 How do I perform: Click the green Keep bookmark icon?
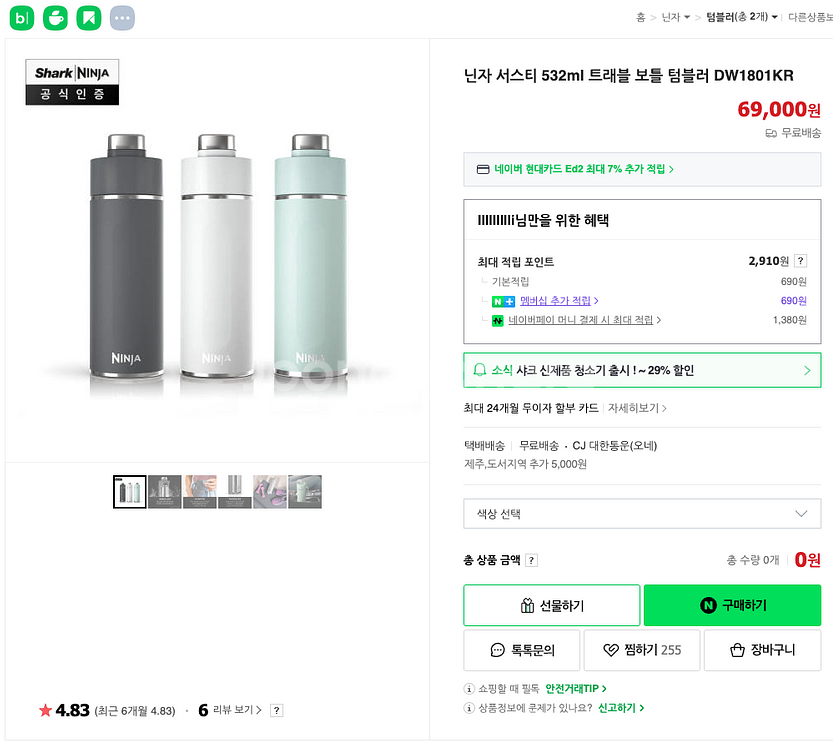tap(89, 17)
